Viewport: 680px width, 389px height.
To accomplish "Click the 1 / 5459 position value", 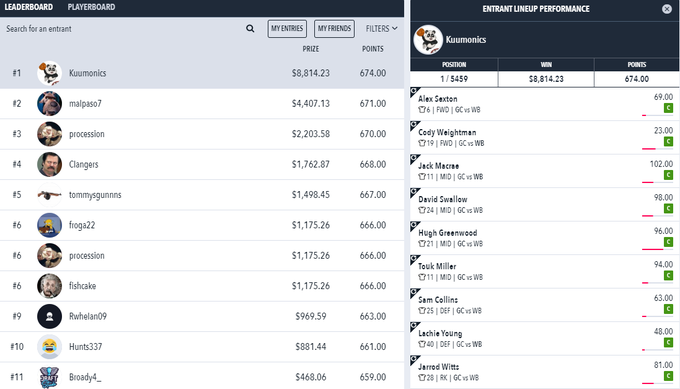I will click(454, 79).
